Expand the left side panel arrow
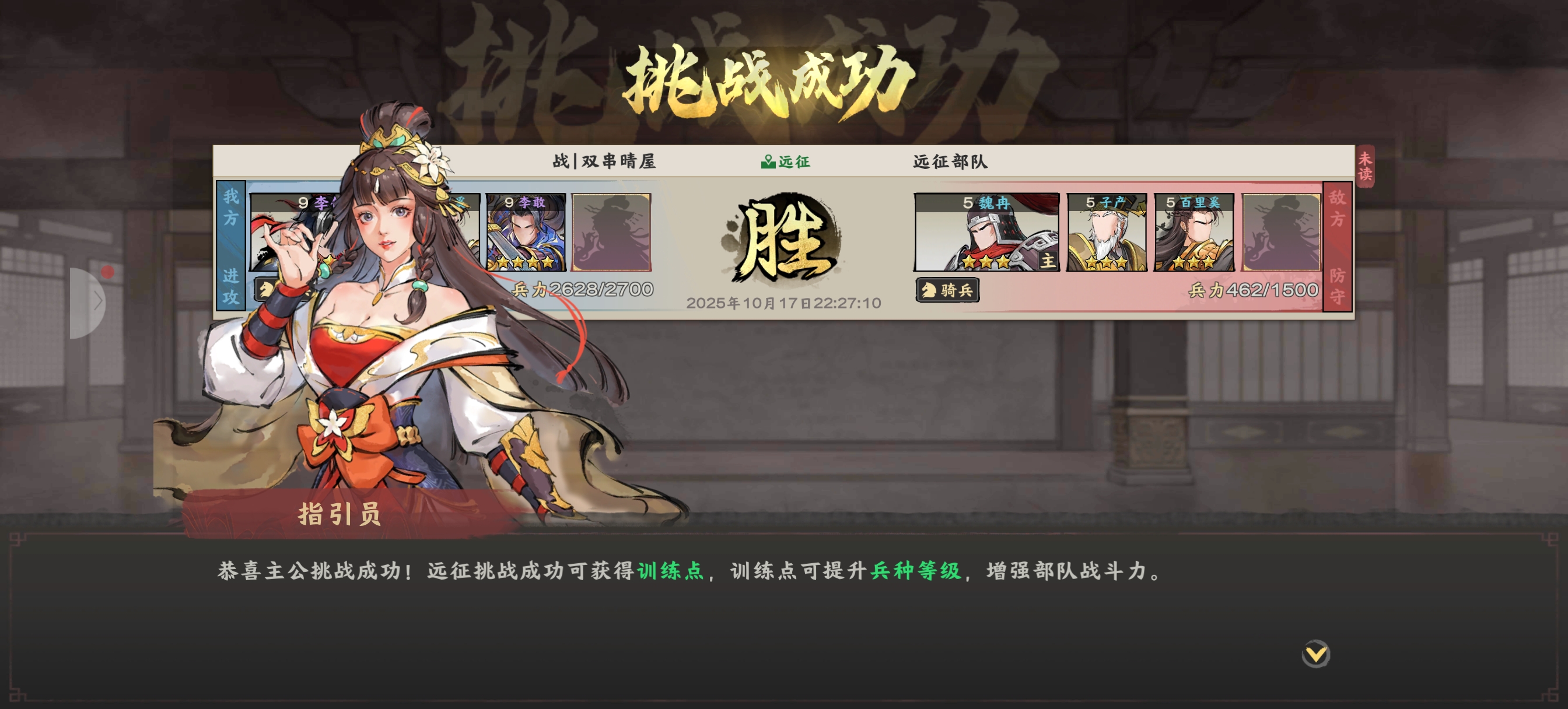1568x709 pixels. [x=89, y=303]
